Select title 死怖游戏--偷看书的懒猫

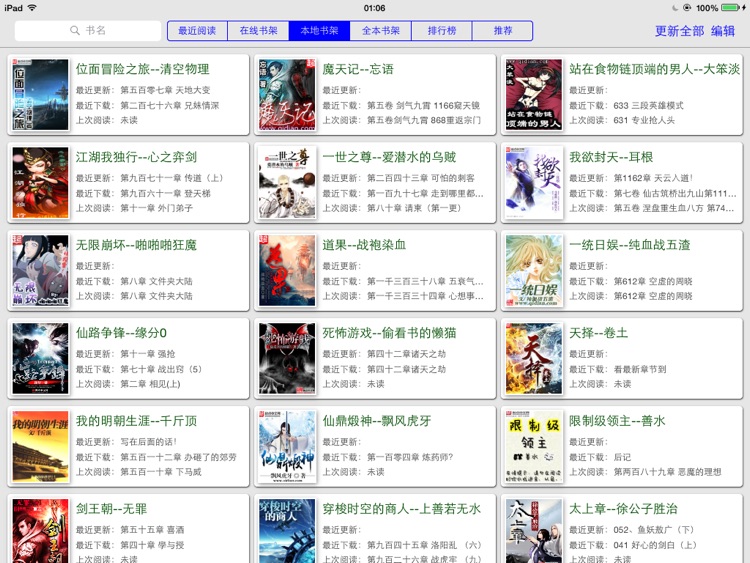[389, 333]
